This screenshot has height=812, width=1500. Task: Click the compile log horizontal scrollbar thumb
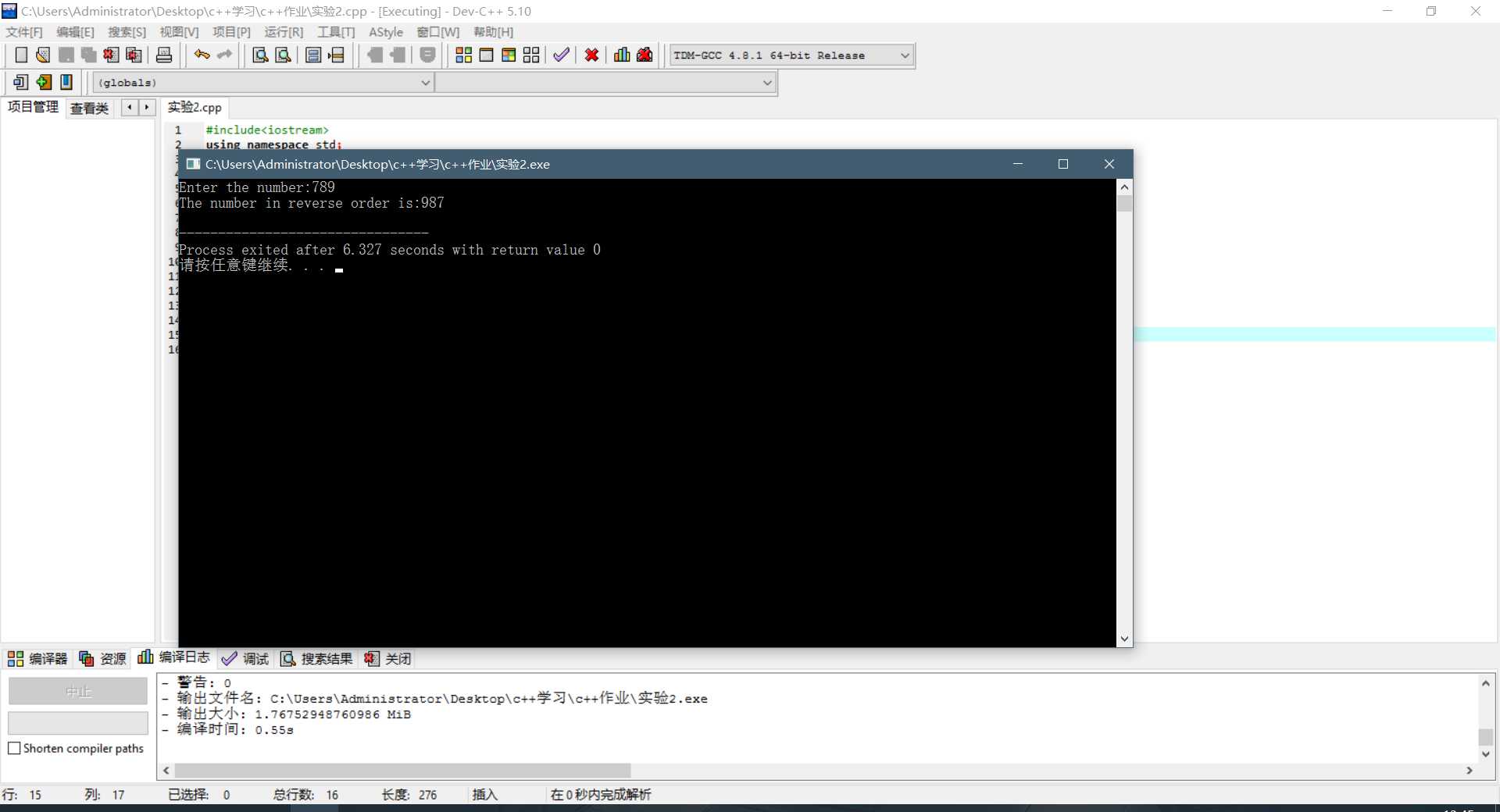point(402,771)
